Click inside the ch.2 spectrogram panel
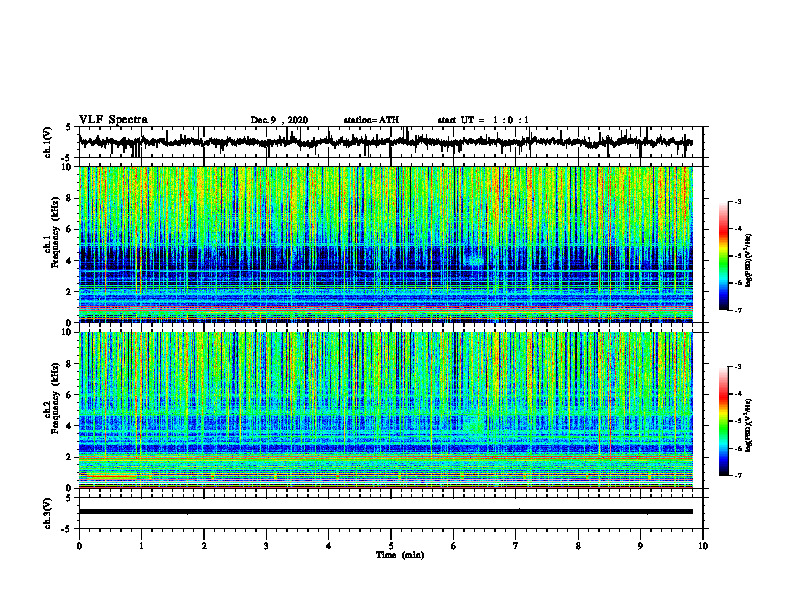This screenshot has height=612, width=792. (386, 410)
